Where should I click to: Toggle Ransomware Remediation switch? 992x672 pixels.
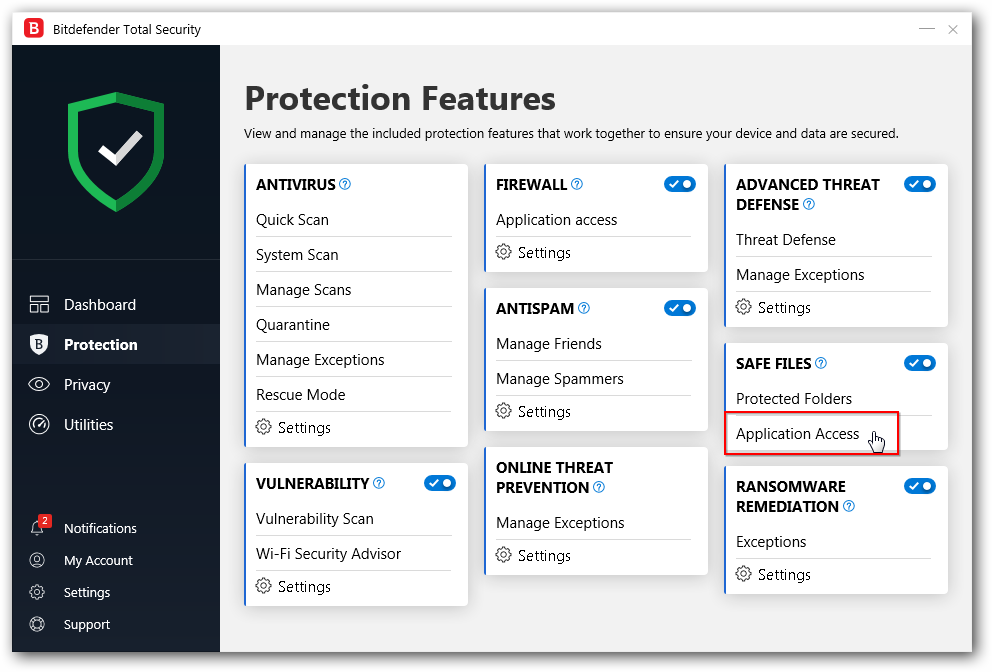920,486
